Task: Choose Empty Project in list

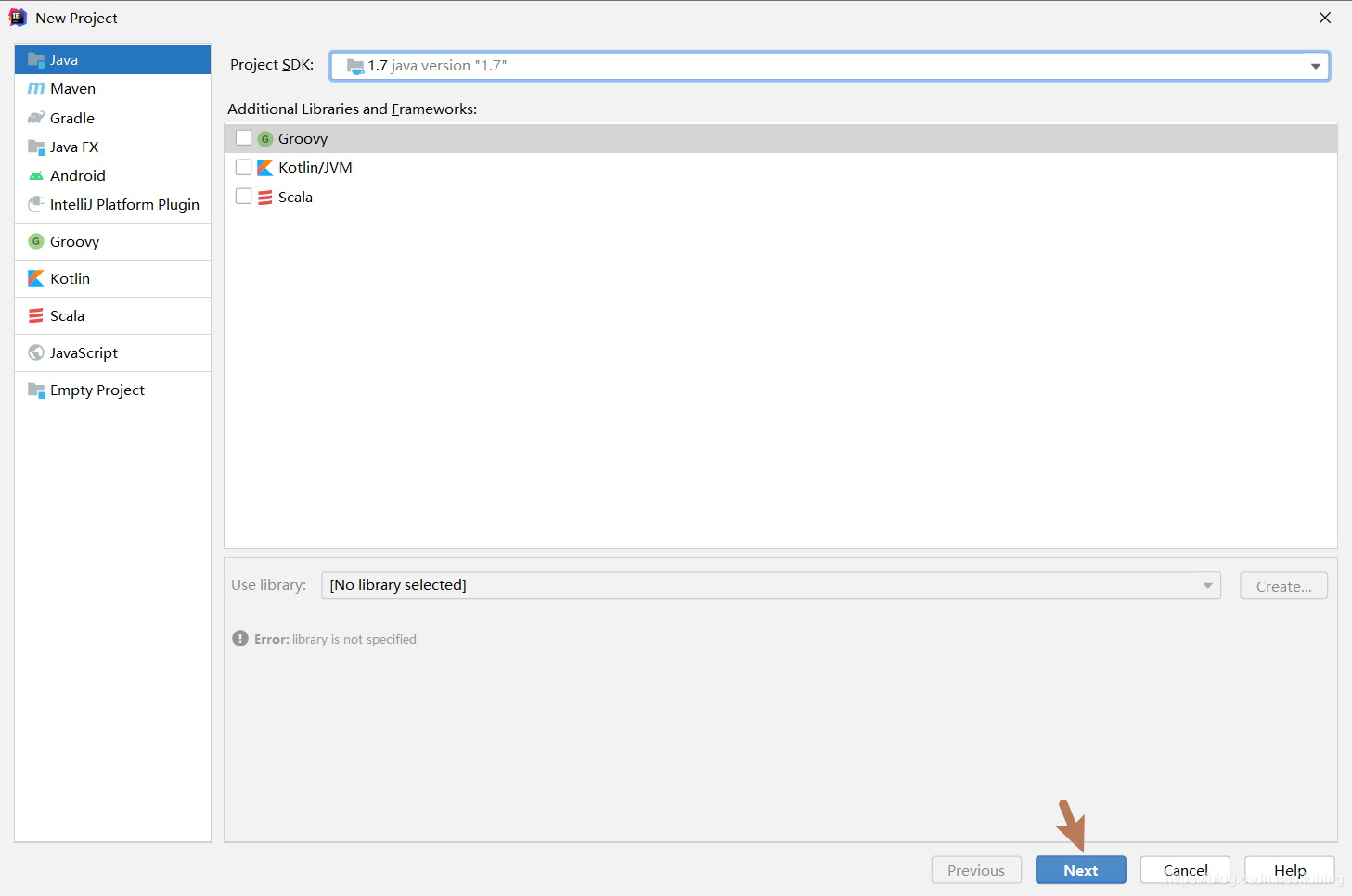Action: click(113, 390)
